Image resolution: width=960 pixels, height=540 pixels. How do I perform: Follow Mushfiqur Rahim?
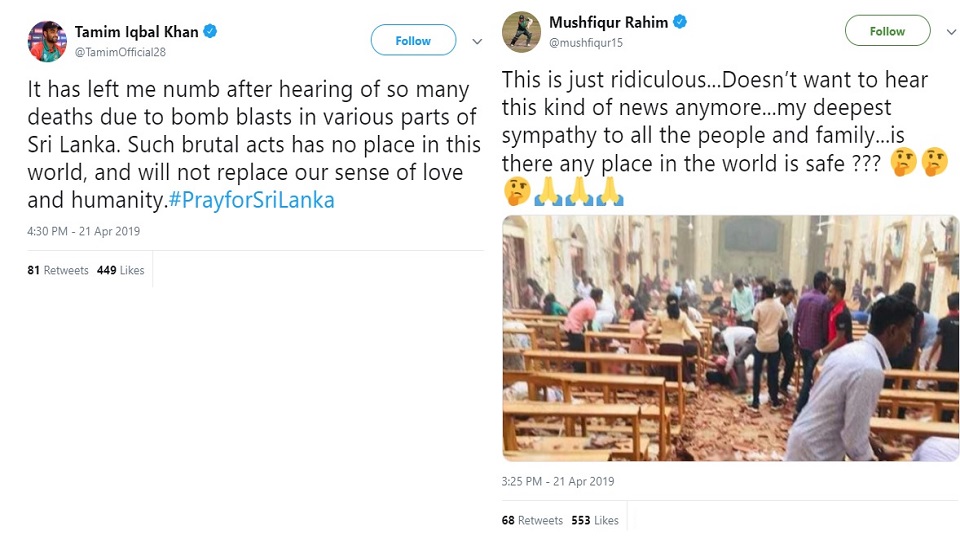point(887,31)
